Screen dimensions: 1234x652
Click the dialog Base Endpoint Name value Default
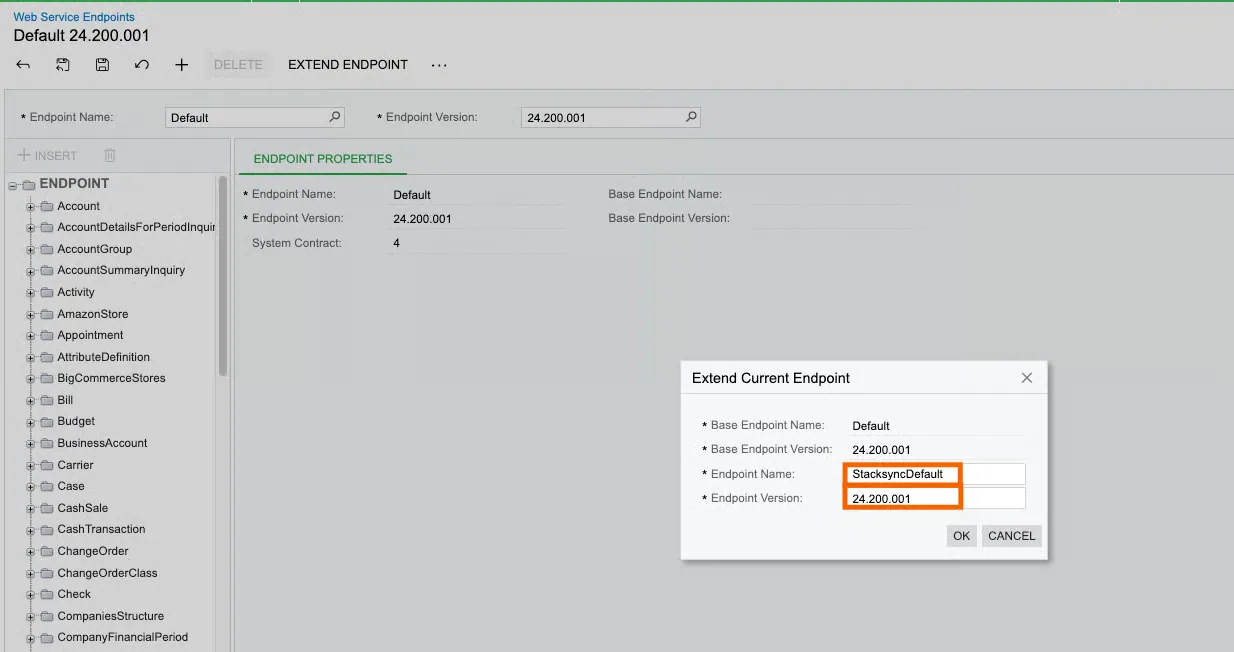pyautogui.click(x=871, y=426)
